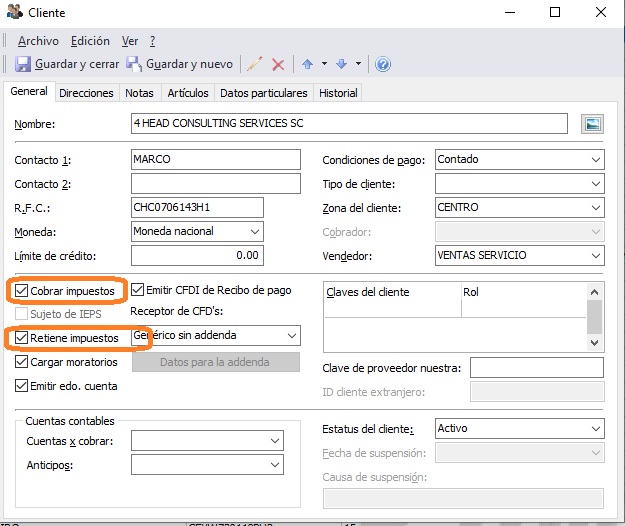
Task: Click the Claves del cliente column header
Action: coord(393,292)
